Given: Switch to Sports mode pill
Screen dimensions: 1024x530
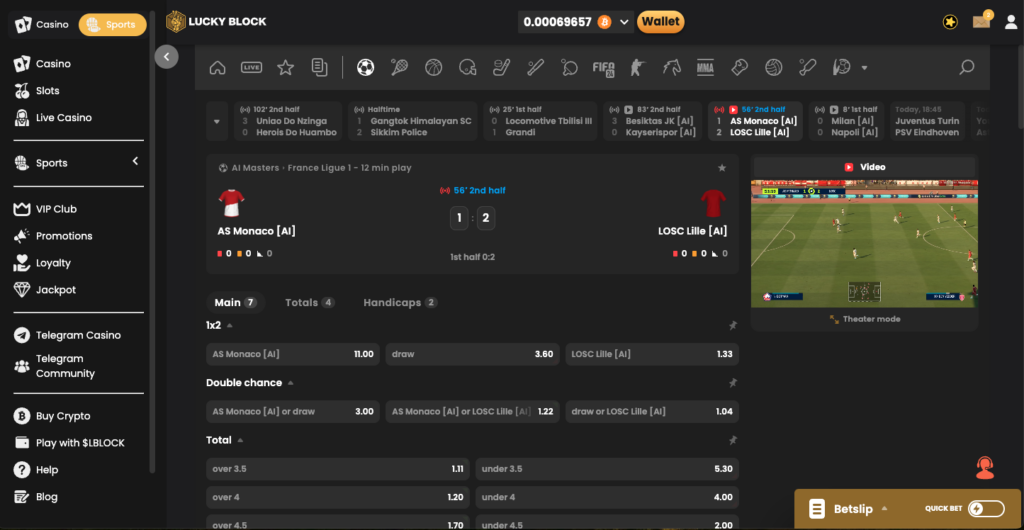Looking at the screenshot, I should (x=112, y=25).
